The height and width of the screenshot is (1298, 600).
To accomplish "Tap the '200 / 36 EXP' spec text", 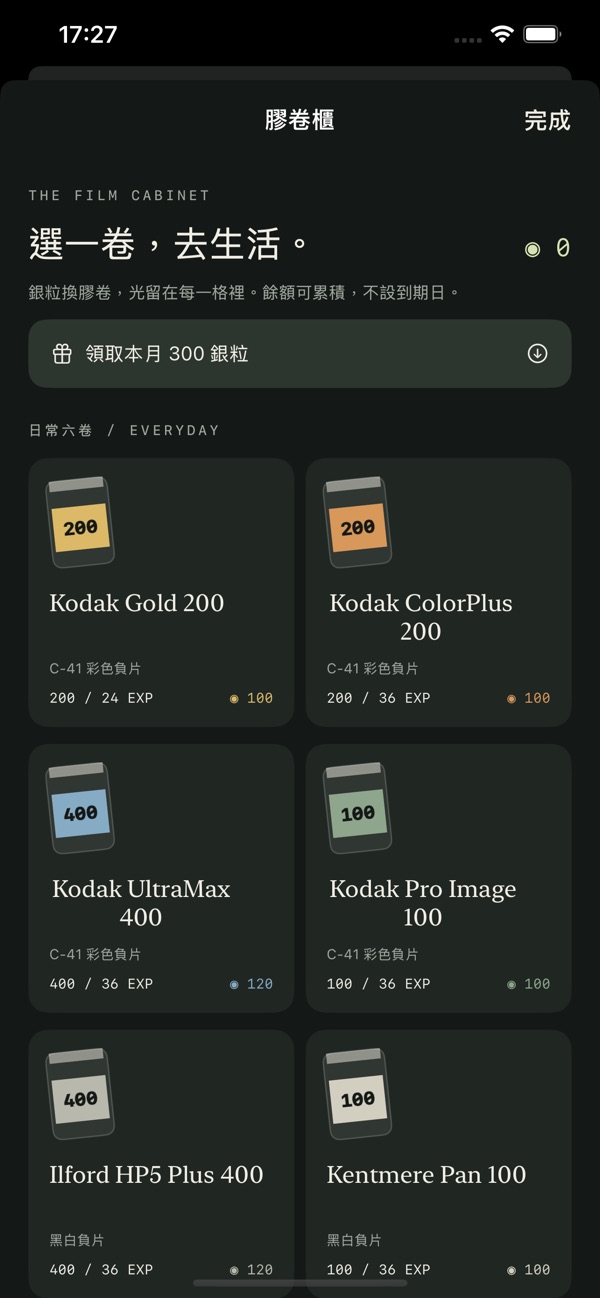I will pos(378,698).
